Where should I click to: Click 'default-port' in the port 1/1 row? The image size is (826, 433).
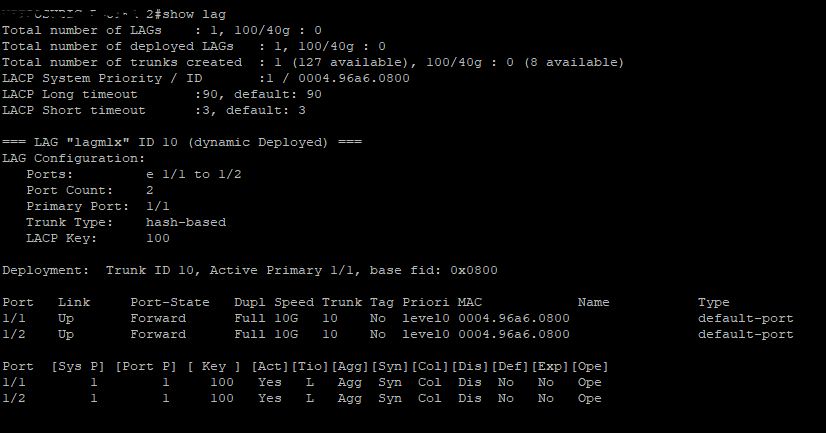[745, 318]
